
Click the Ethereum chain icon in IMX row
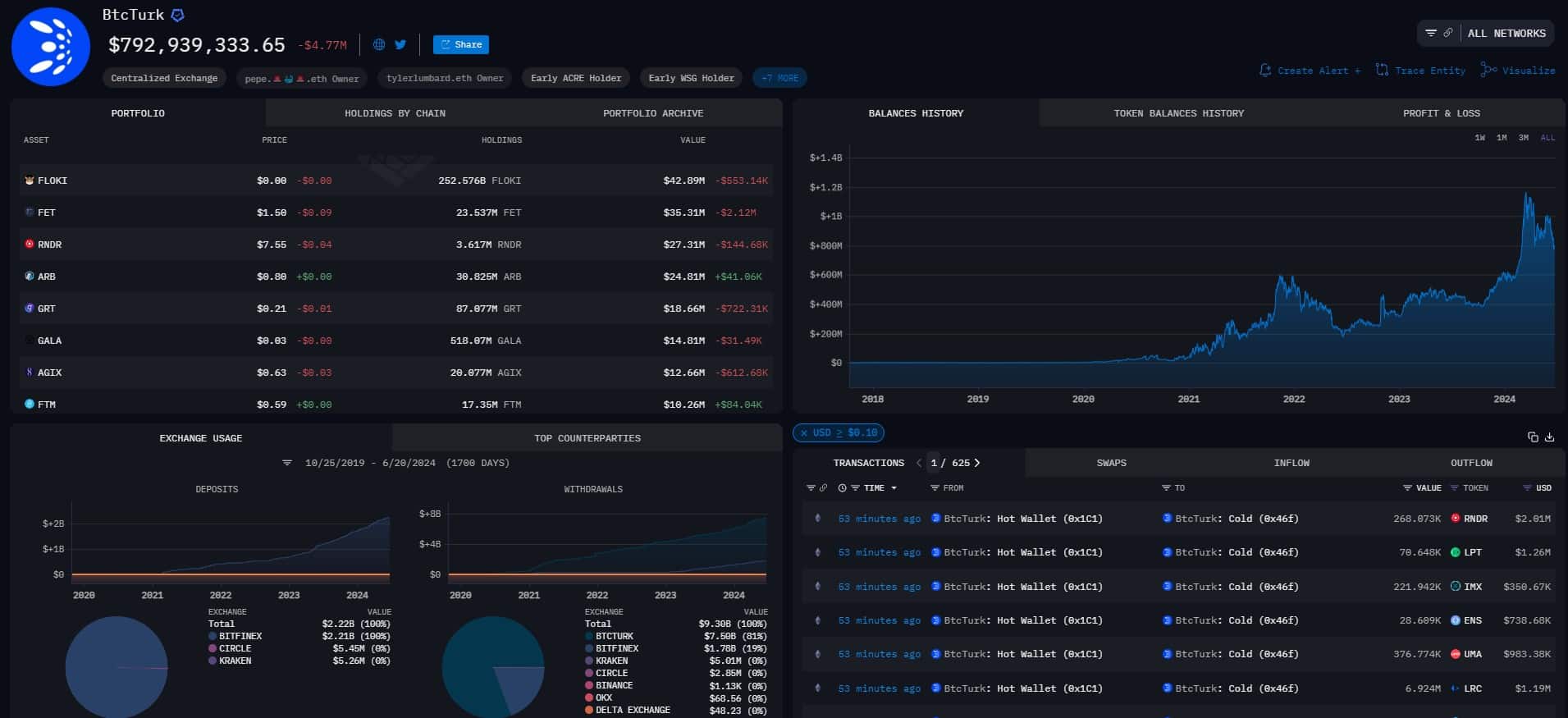pyautogui.click(x=817, y=587)
